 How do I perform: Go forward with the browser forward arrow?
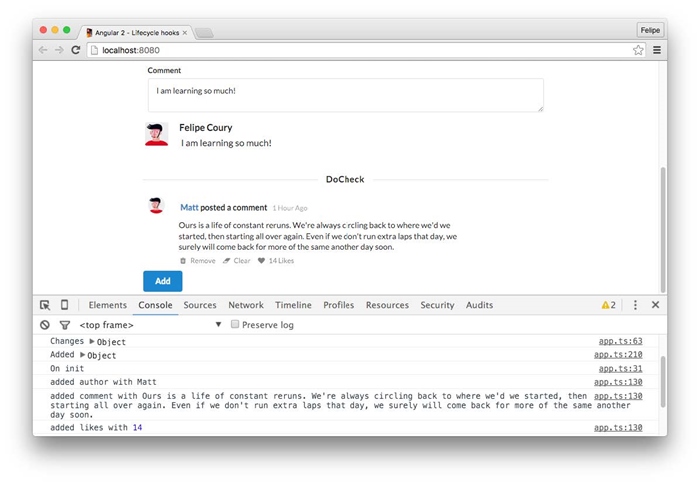point(59,50)
